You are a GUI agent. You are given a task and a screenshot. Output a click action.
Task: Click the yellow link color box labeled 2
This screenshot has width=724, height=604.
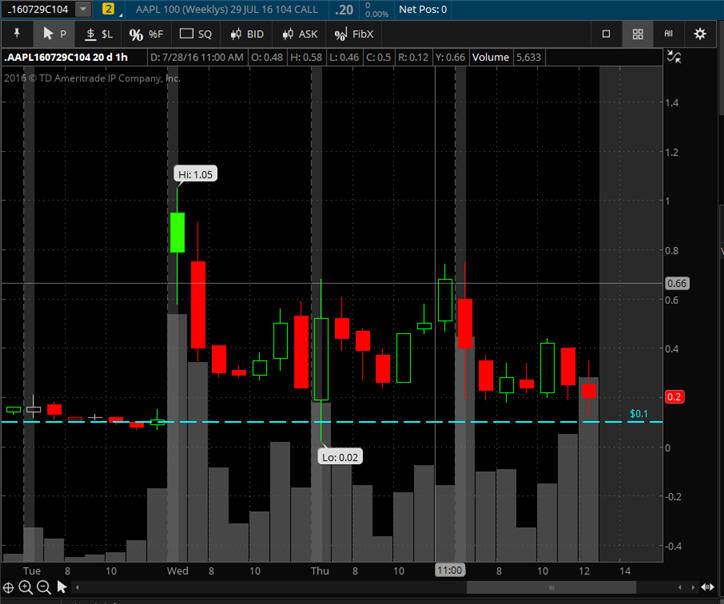coord(108,9)
